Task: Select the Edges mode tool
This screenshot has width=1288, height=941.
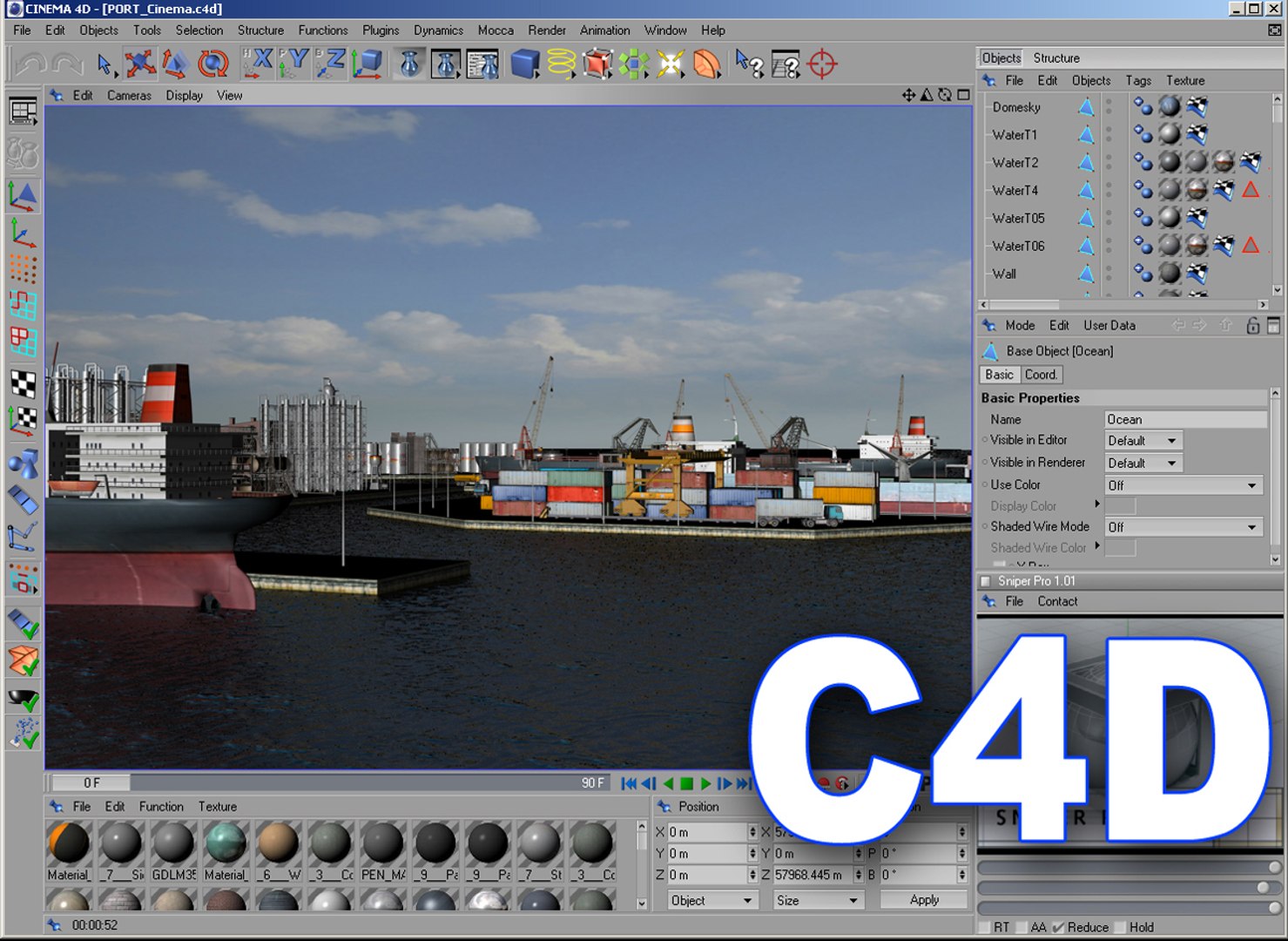Action: (x=23, y=305)
